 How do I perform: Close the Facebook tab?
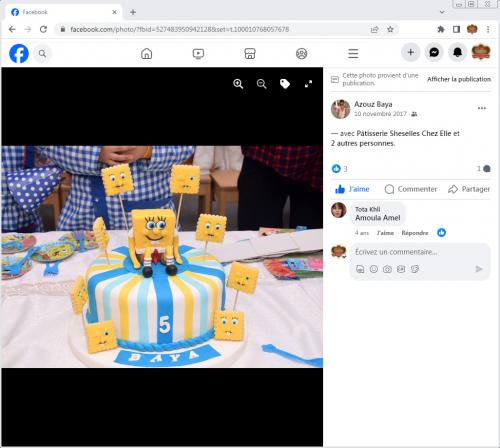114,12
